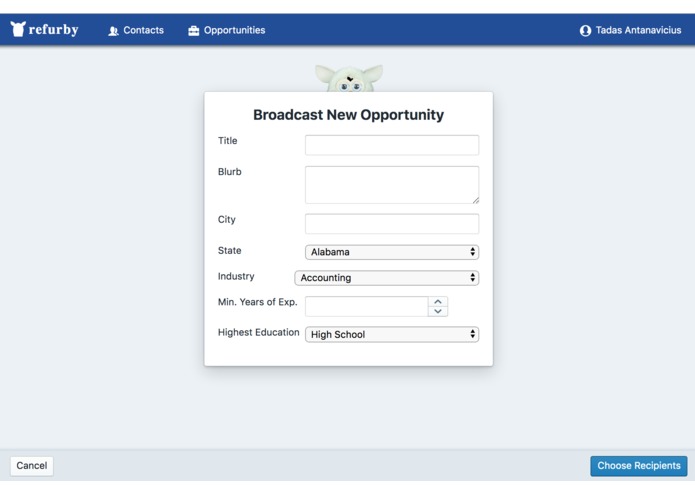Click the Cancel button

coord(31,466)
